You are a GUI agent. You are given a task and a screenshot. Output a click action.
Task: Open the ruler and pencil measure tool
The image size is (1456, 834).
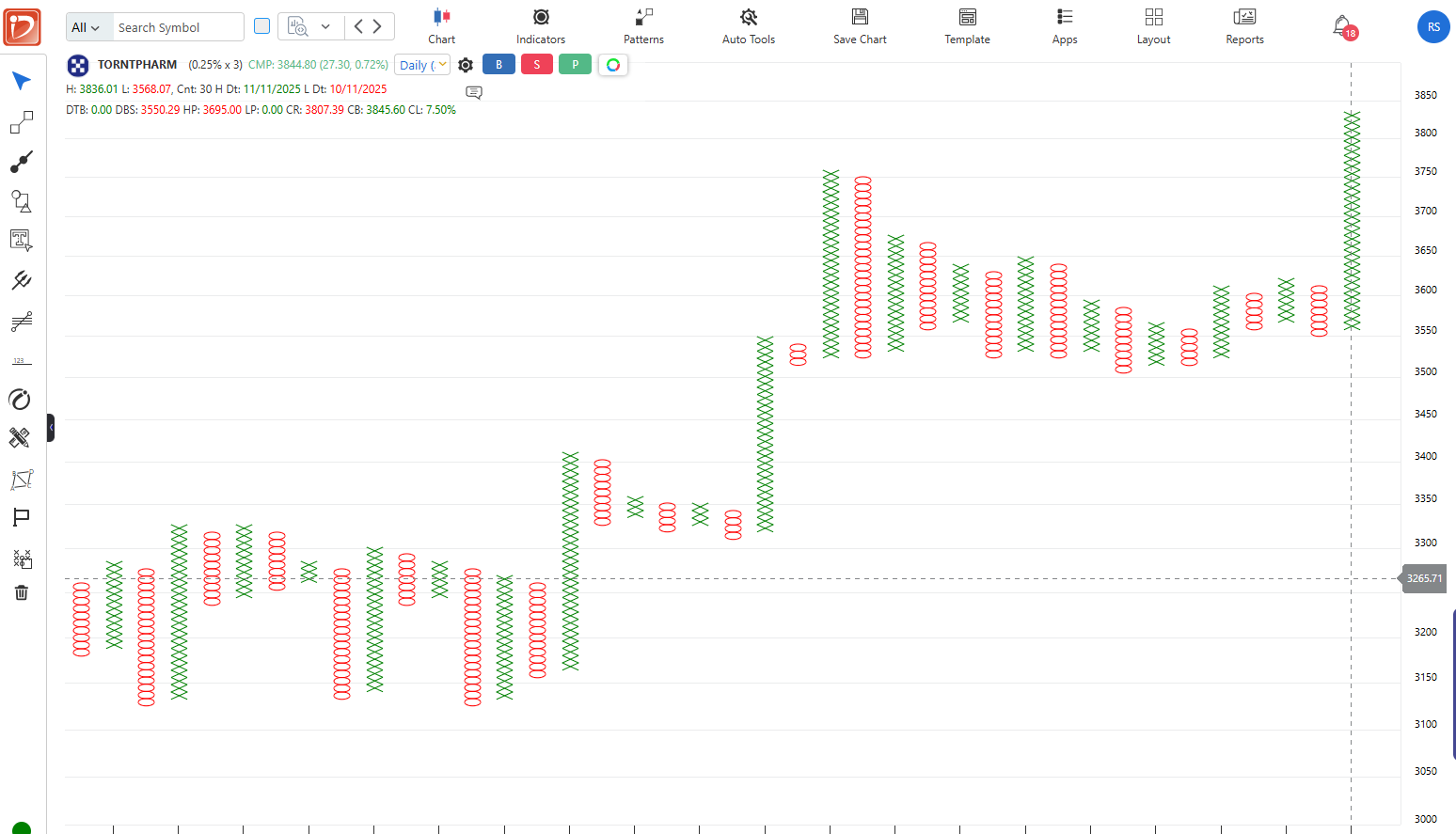21,437
